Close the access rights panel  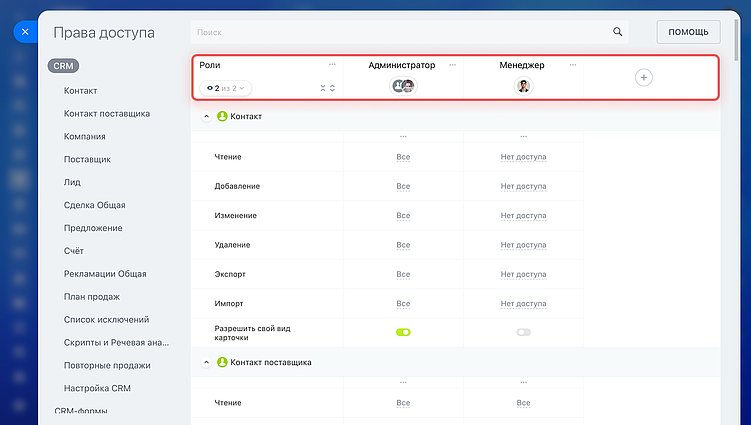tap(25, 32)
